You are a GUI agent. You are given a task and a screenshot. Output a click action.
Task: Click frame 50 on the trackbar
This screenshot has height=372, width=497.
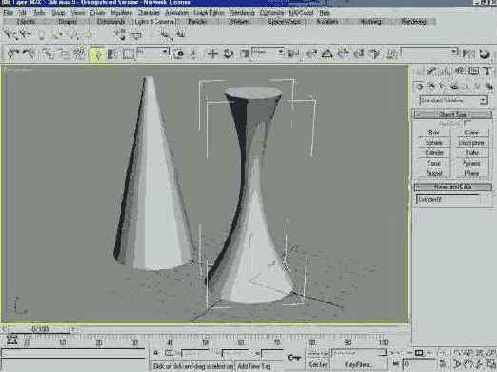tap(205, 342)
